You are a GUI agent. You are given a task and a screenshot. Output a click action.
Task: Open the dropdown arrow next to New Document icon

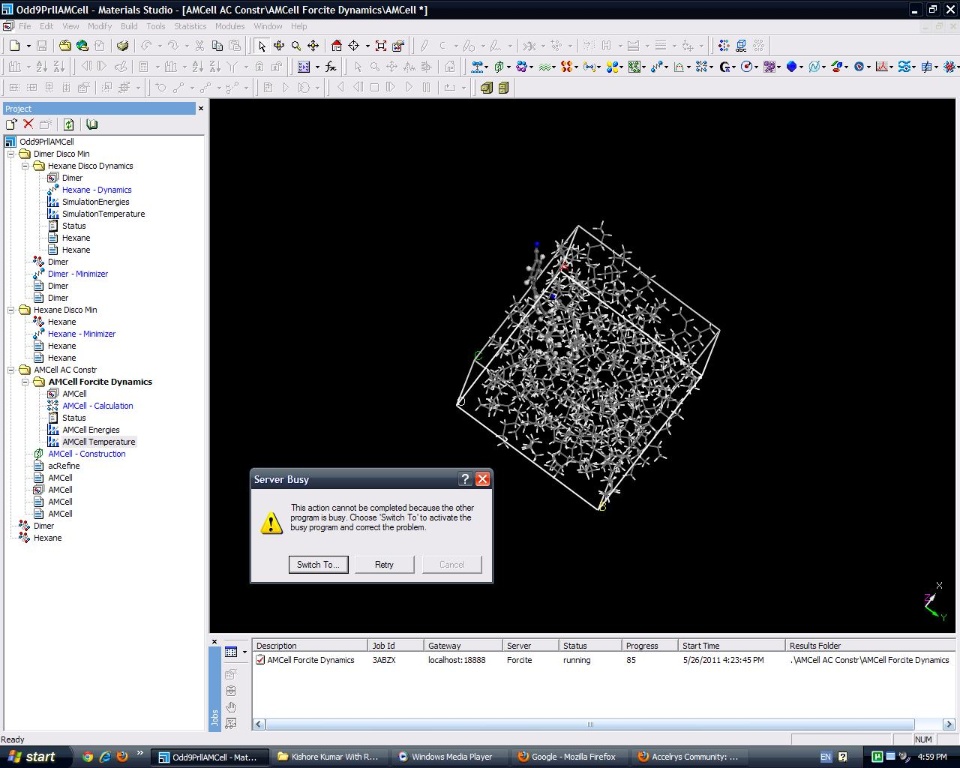point(27,46)
